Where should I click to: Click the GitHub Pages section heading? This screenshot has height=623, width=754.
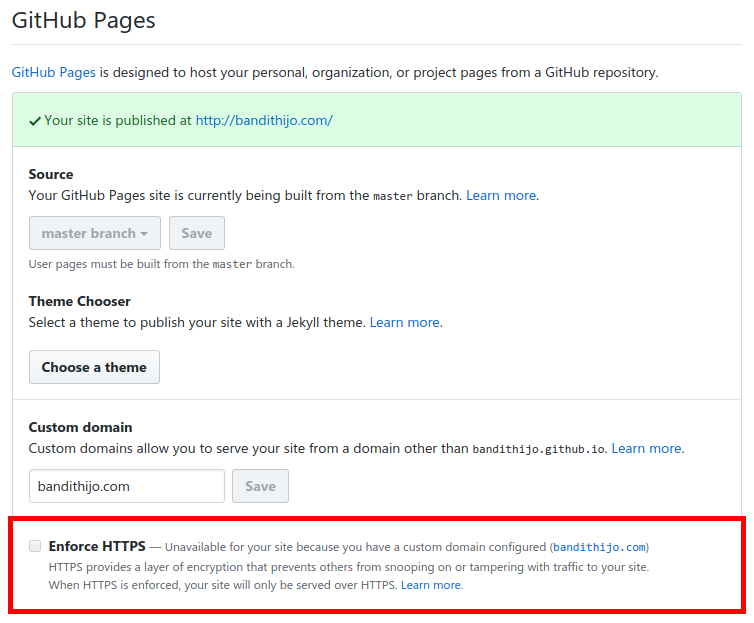pos(83,19)
